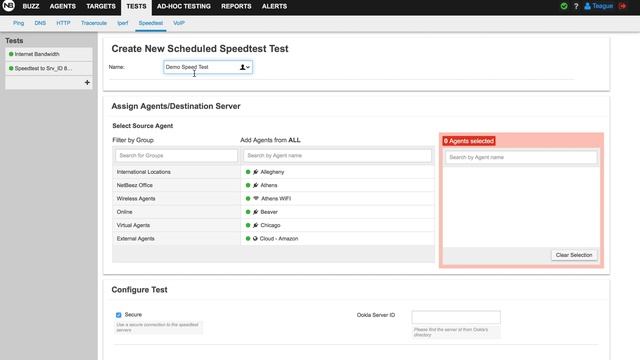Click the NetBeez logo icon
Viewport: 640px width, 360px height.
9,6
